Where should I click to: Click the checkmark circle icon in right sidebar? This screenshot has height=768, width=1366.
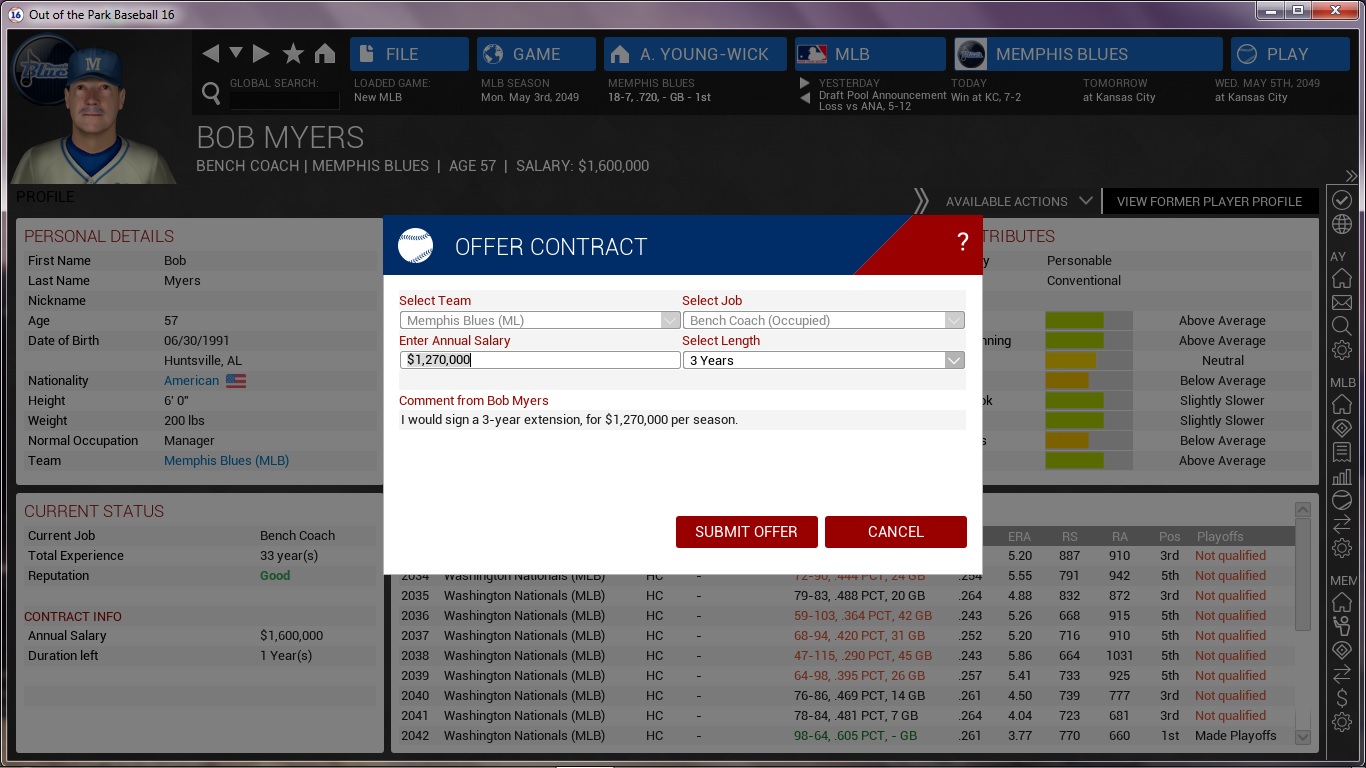click(x=1342, y=200)
